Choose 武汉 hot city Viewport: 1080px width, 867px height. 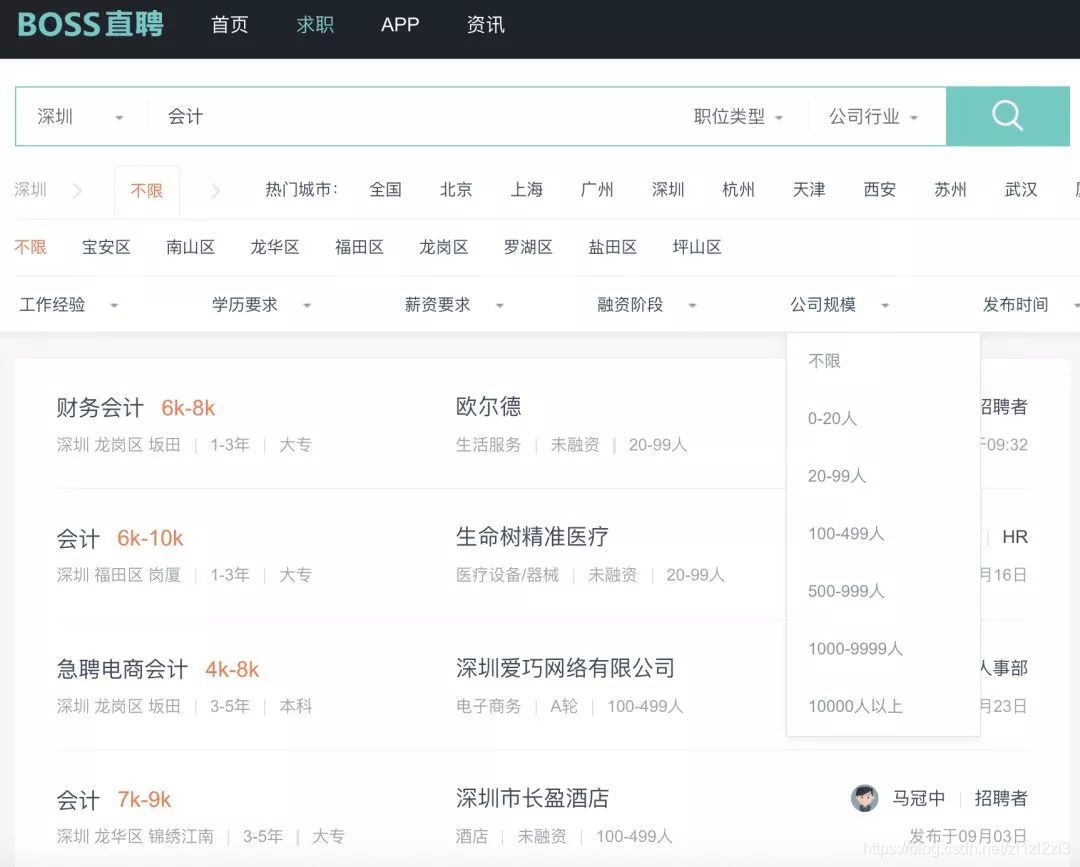pos(1021,189)
